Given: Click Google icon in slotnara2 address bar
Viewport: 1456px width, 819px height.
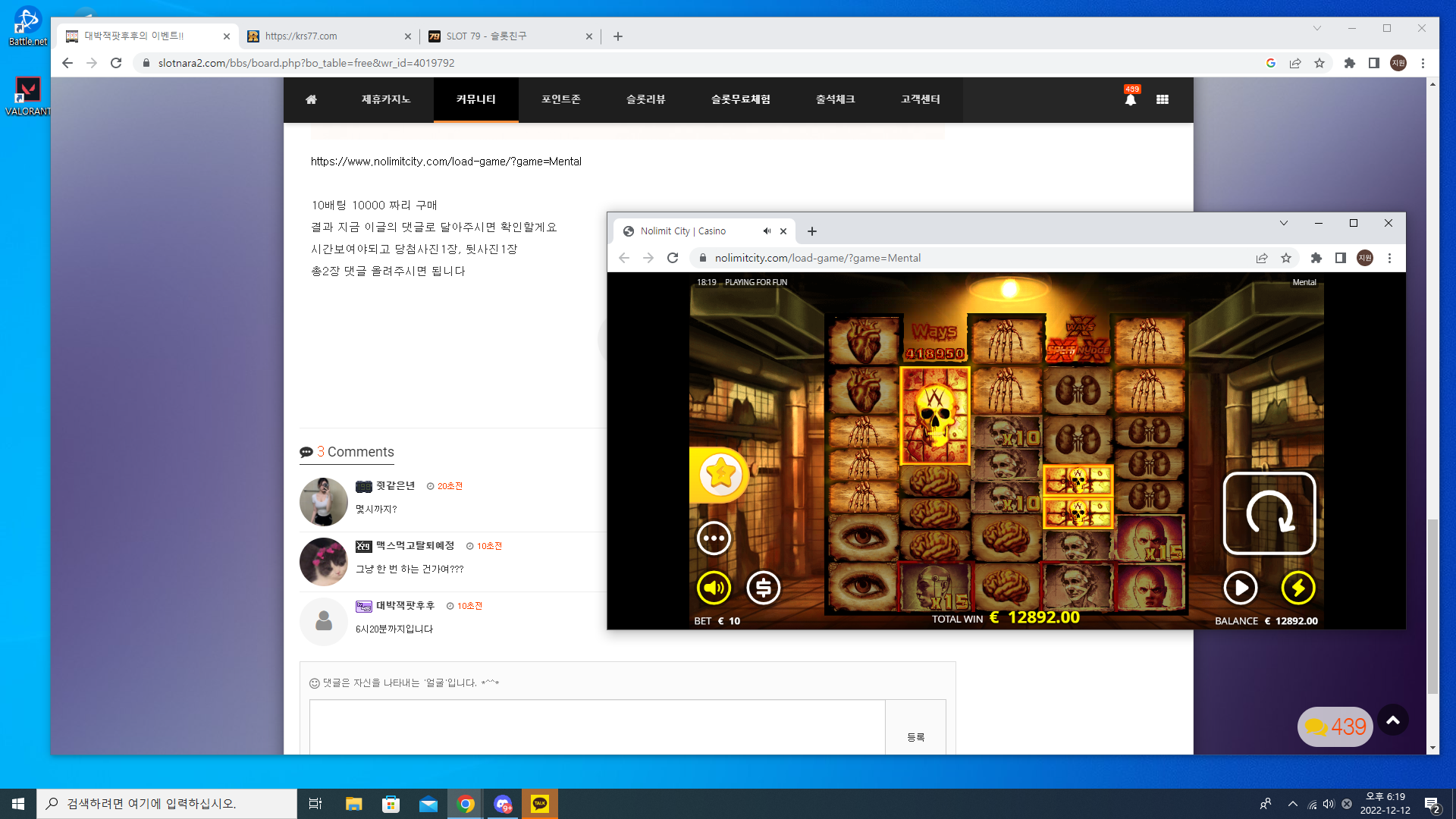Looking at the screenshot, I should [x=1271, y=63].
